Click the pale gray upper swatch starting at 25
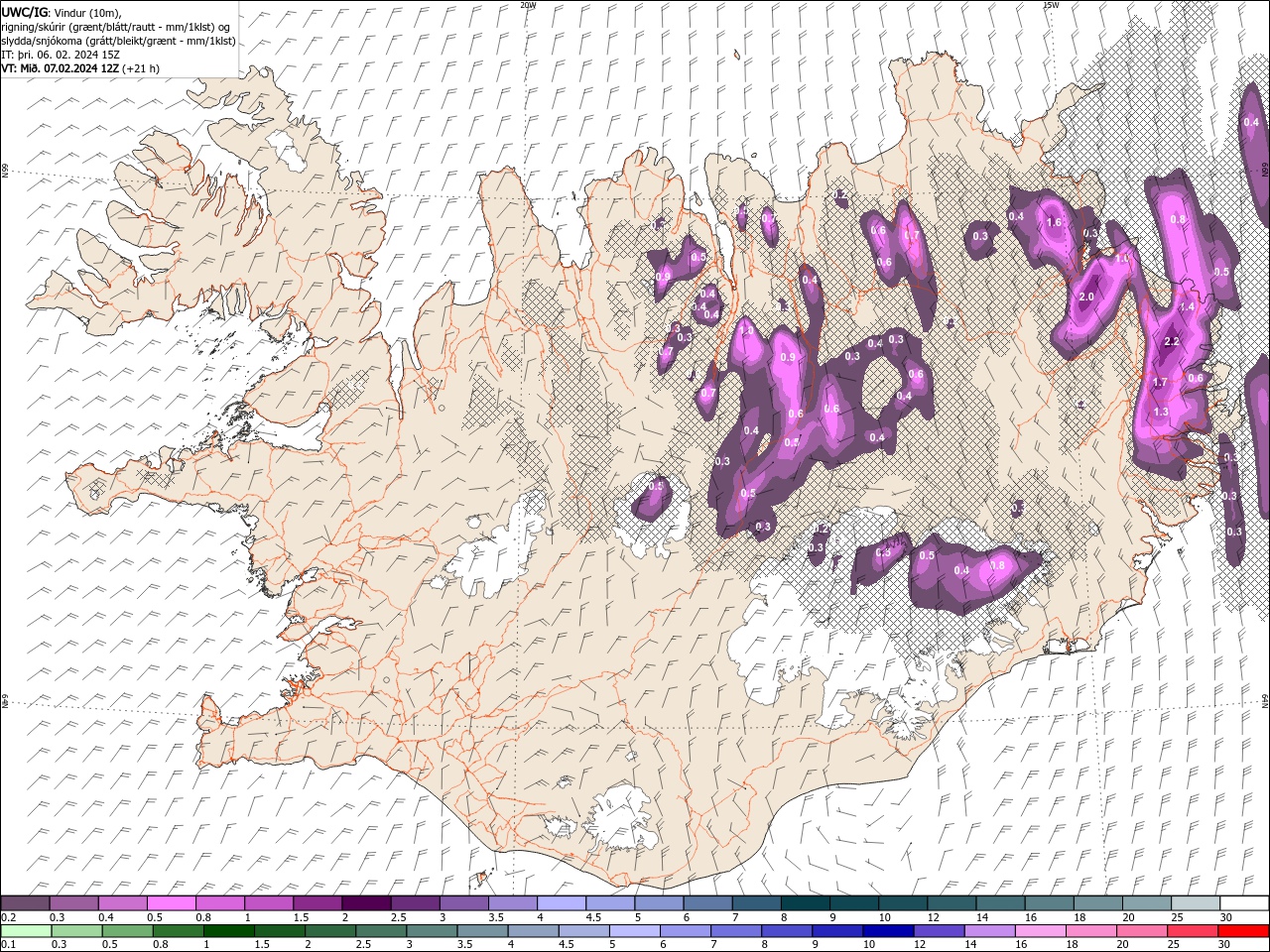 1196,903
